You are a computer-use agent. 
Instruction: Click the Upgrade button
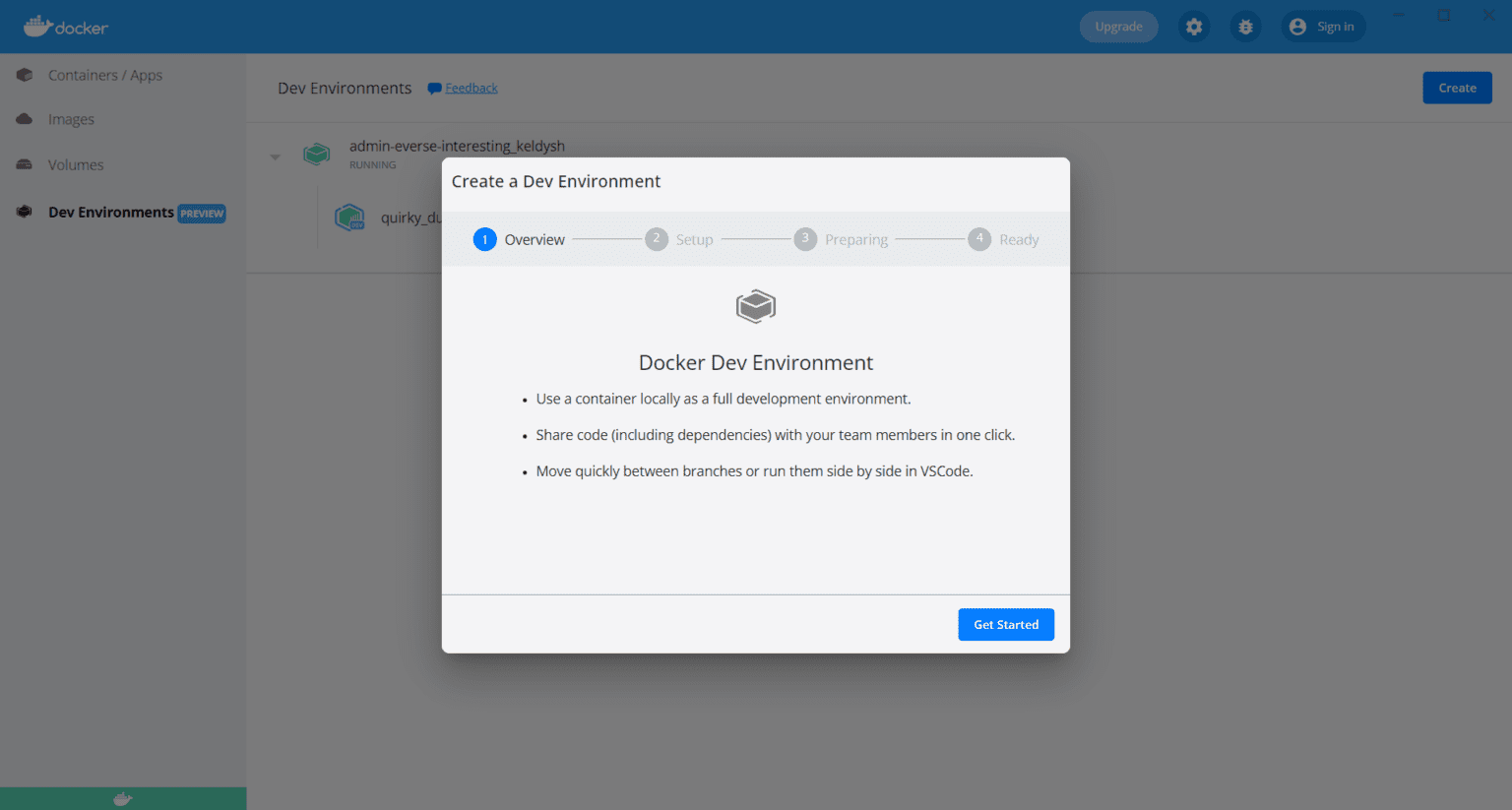[x=1118, y=27]
